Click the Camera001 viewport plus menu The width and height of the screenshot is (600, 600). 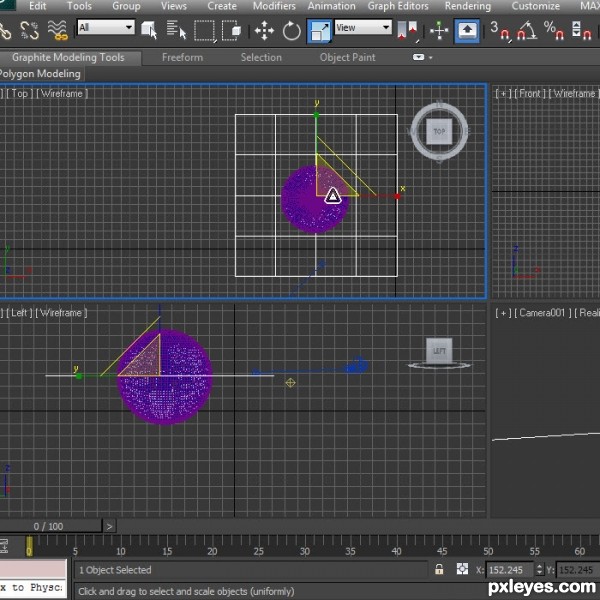click(x=504, y=313)
